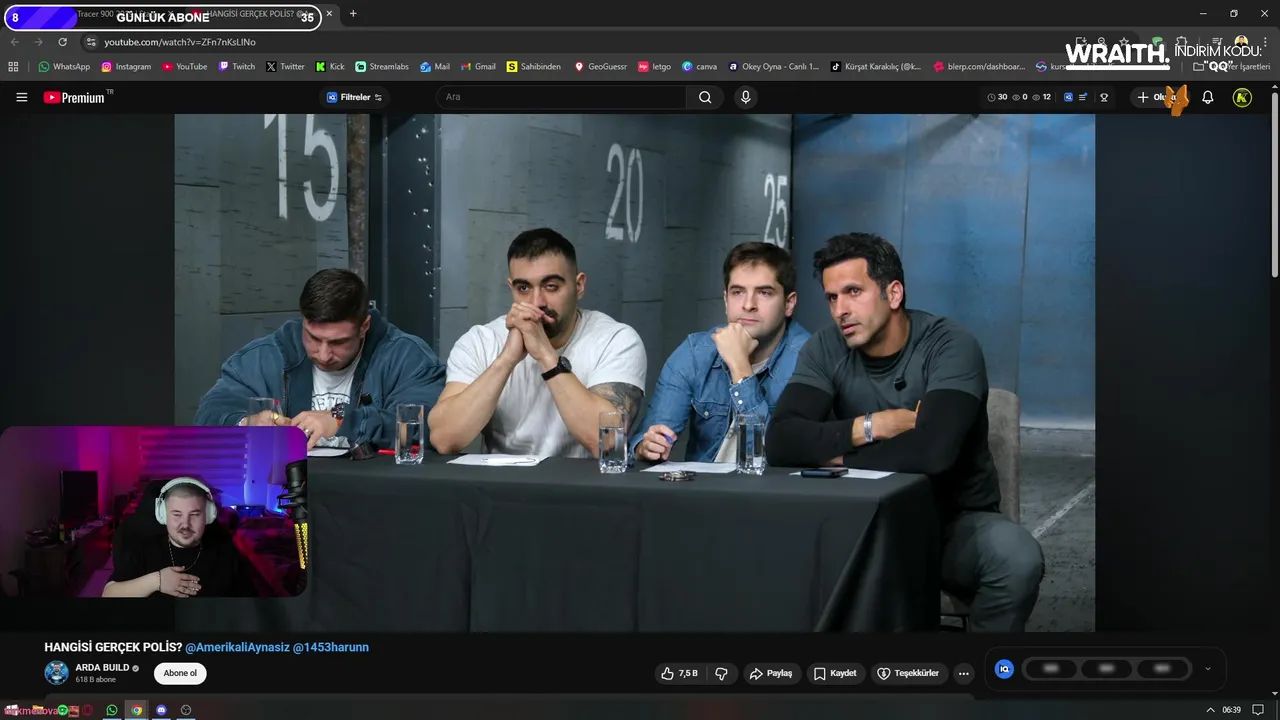The height and width of the screenshot is (720, 1280).
Task: Open YouTube bookmark
Action: point(185,66)
